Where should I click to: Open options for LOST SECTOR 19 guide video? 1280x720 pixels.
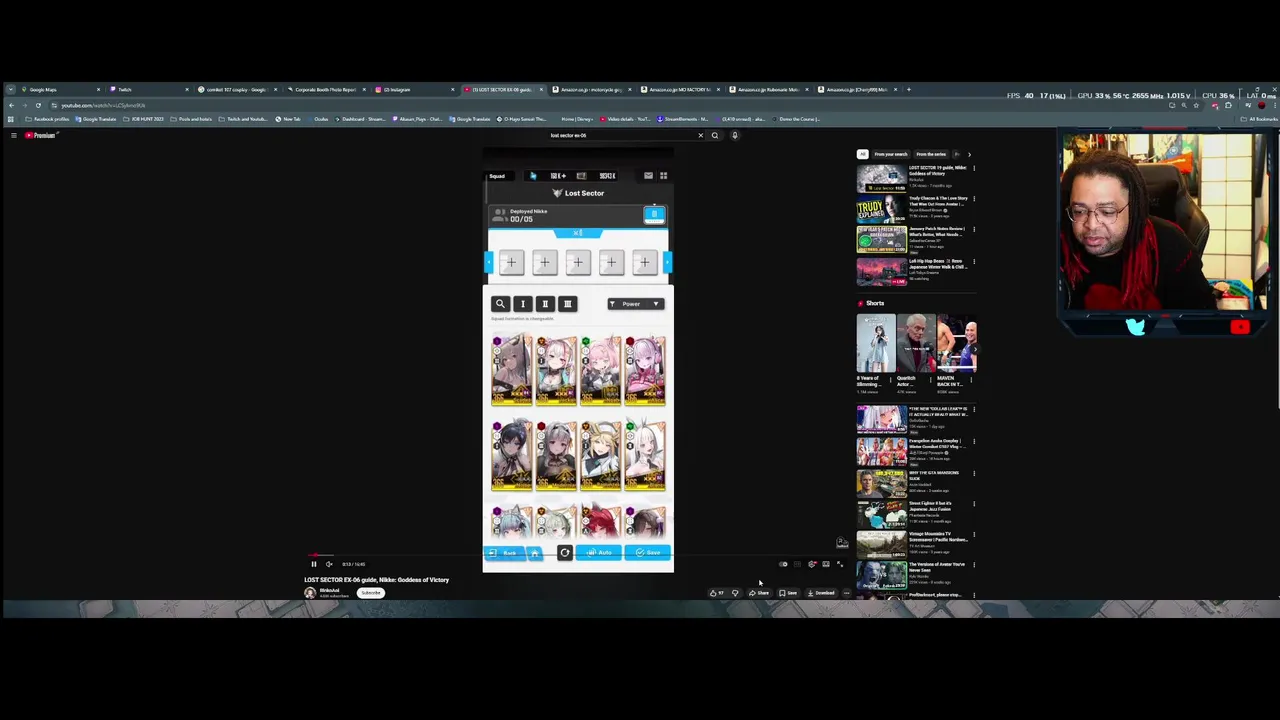974,168
